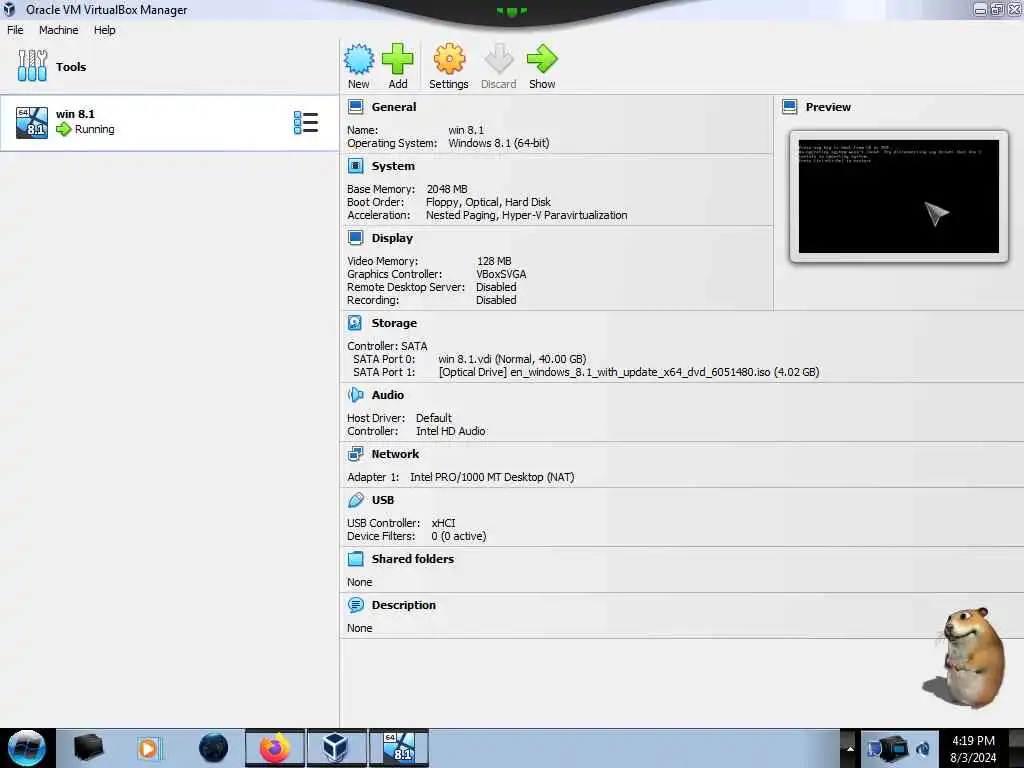Switch to the win 8.1 VM taskbar icon
The width and height of the screenshot is (1024, 768).
point(399,748)
